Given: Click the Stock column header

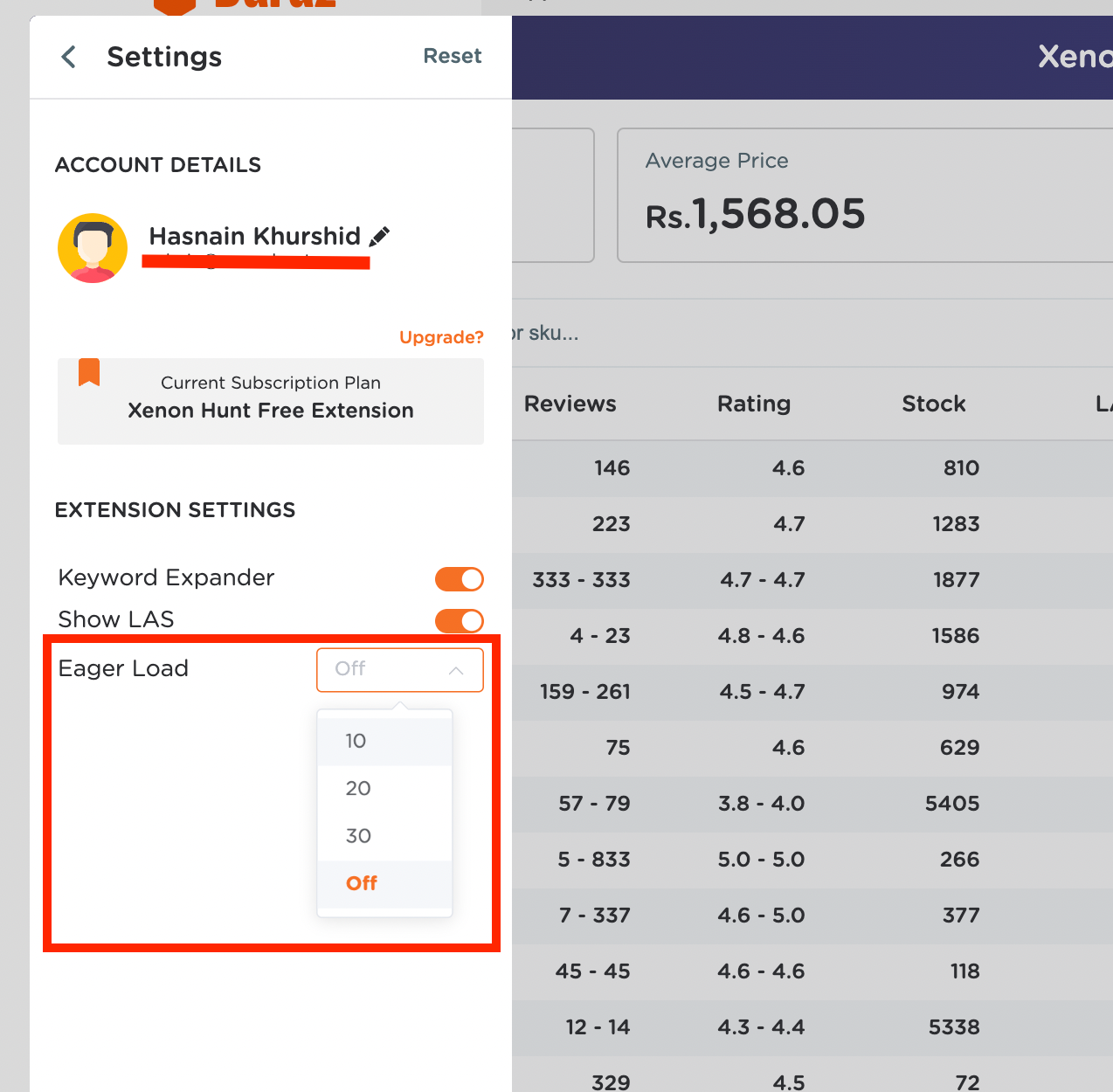Looking at the screenshot, I should (x=934, y=404).
